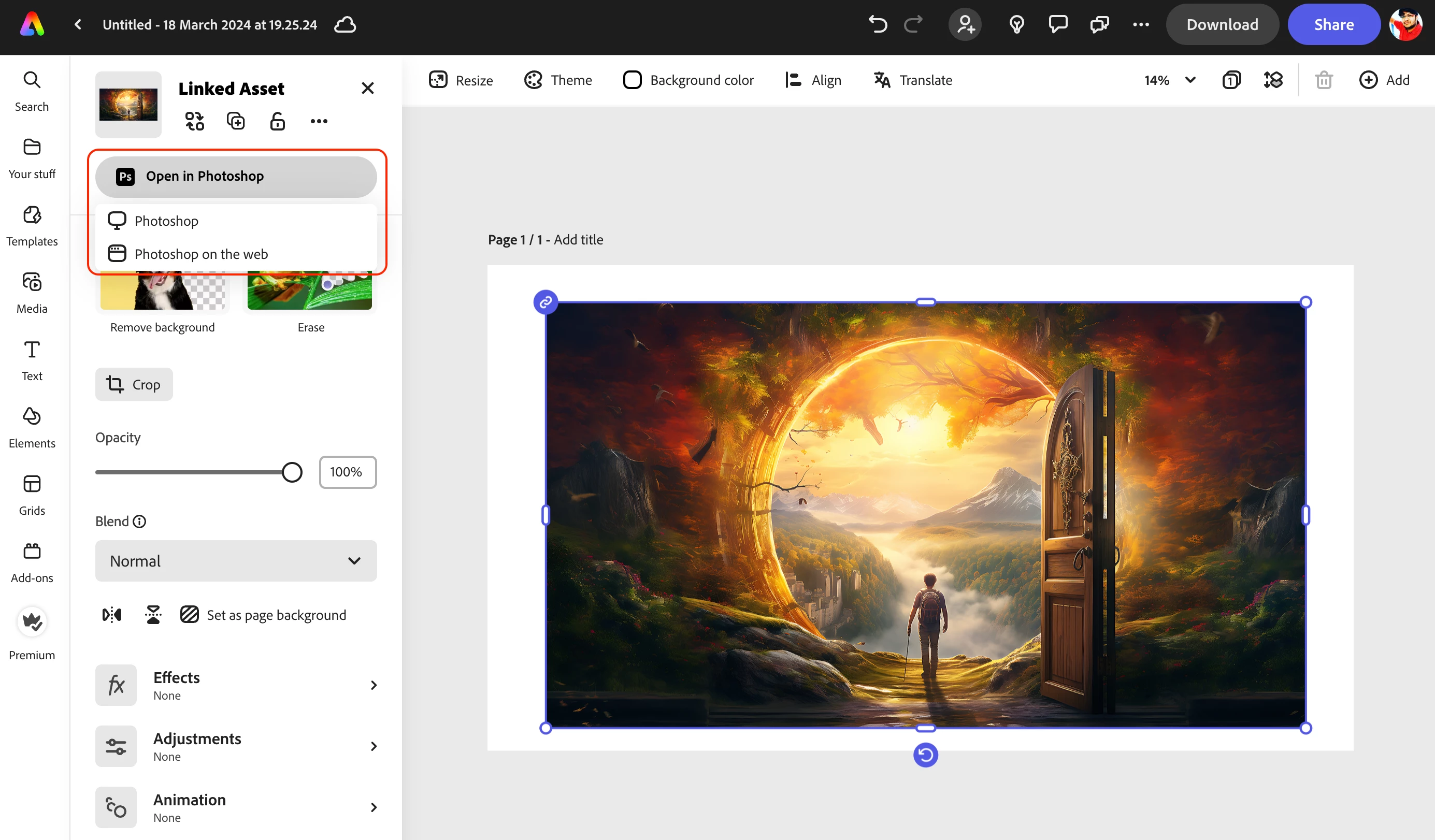1435x840 pixels.
Task: Select Photoshop on the web option
Action: click(201, 254)
